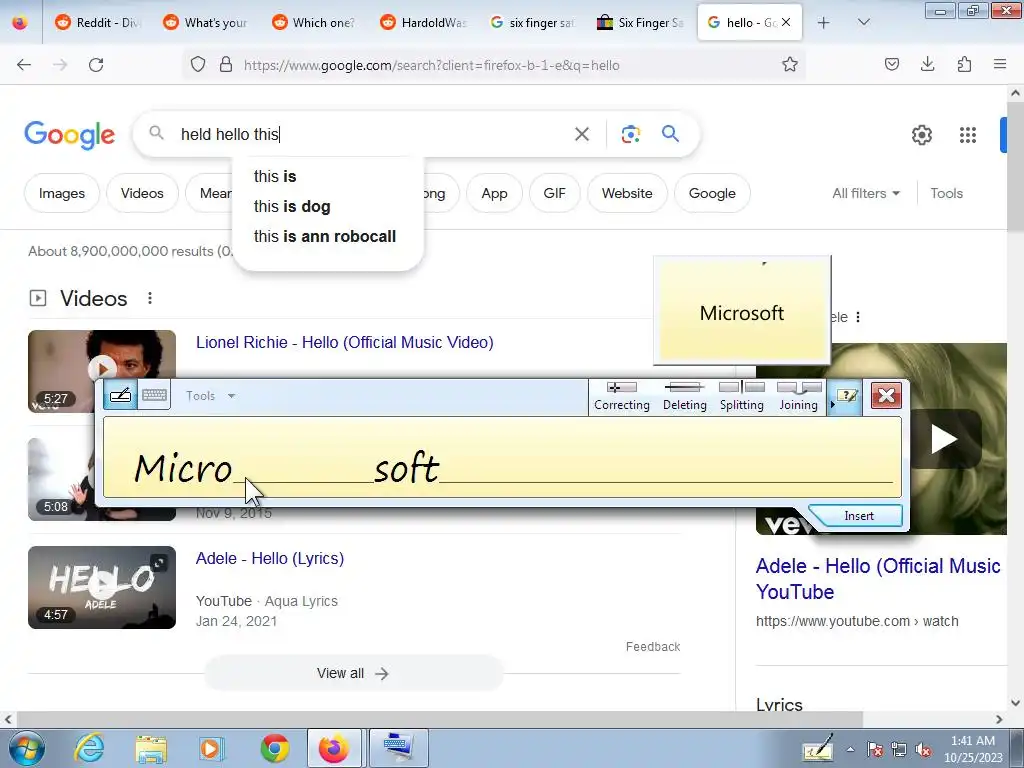Viewport: 1024px width, 768px height.
Task: Submit the search with the magnifier icon
Action: point(670,134)
